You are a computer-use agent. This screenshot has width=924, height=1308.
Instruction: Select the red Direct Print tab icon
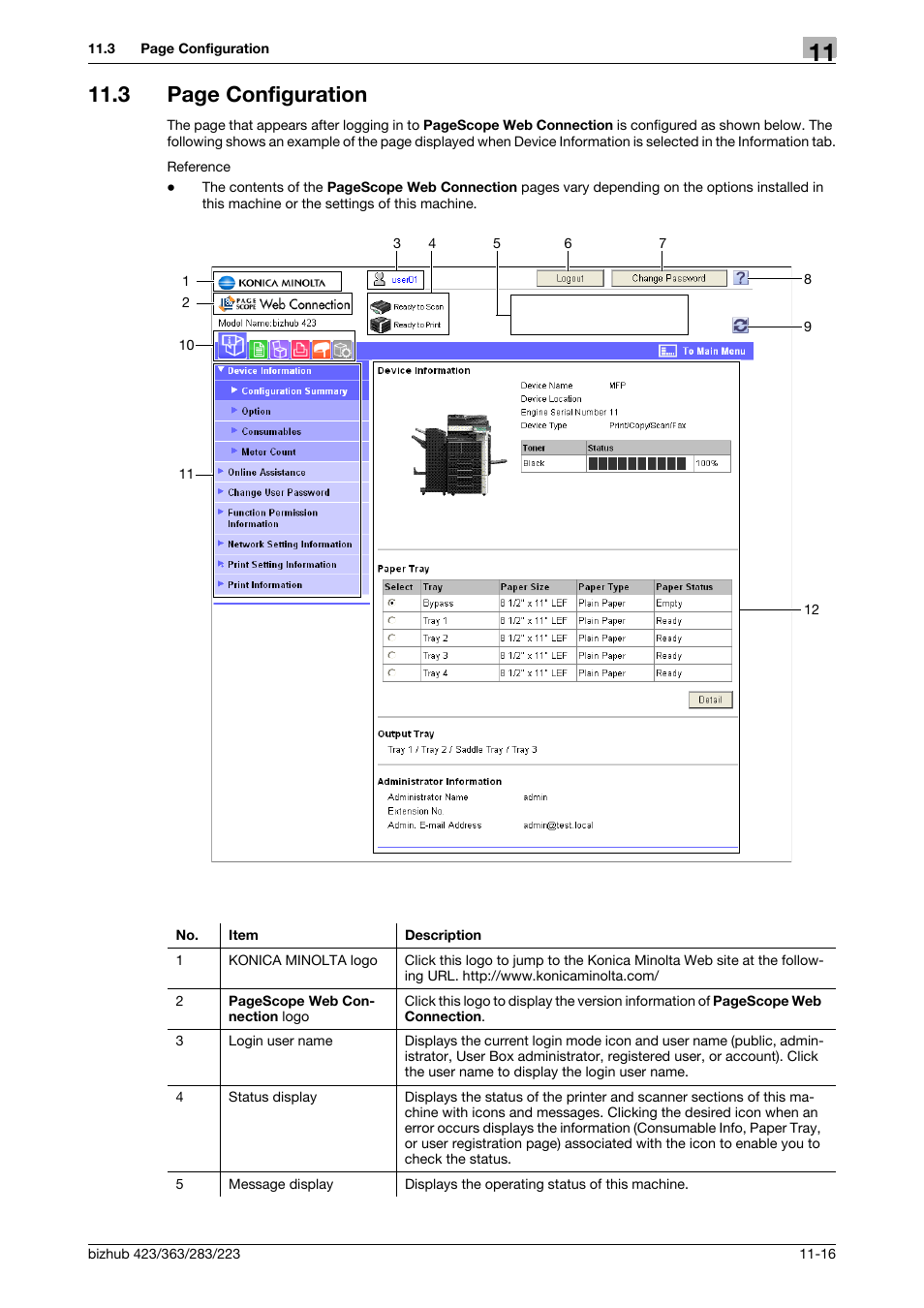pyautogui.click(x=300, y=350)
